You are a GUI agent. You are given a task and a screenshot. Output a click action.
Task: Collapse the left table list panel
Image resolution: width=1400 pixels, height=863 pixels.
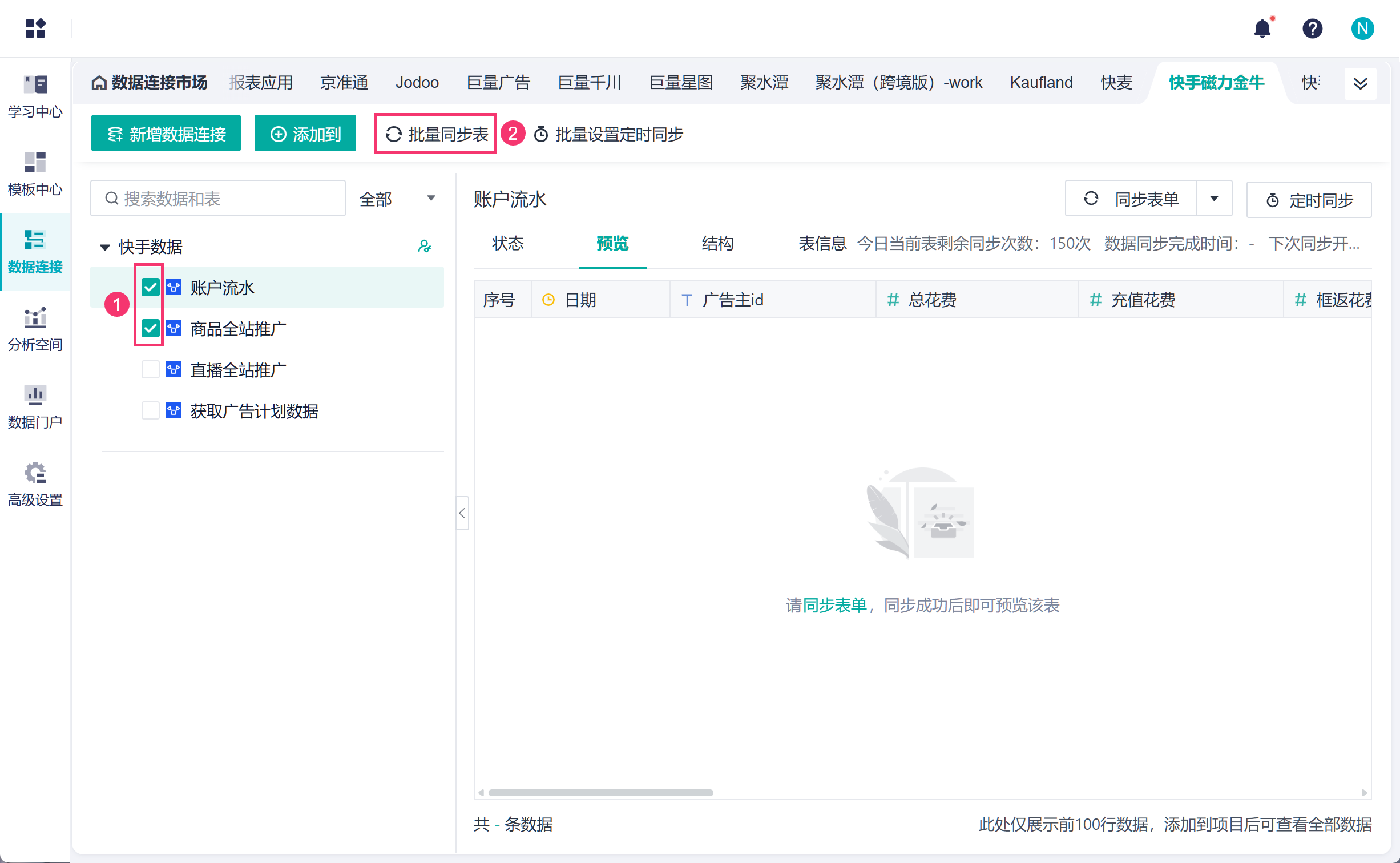(x=462, y=513)
